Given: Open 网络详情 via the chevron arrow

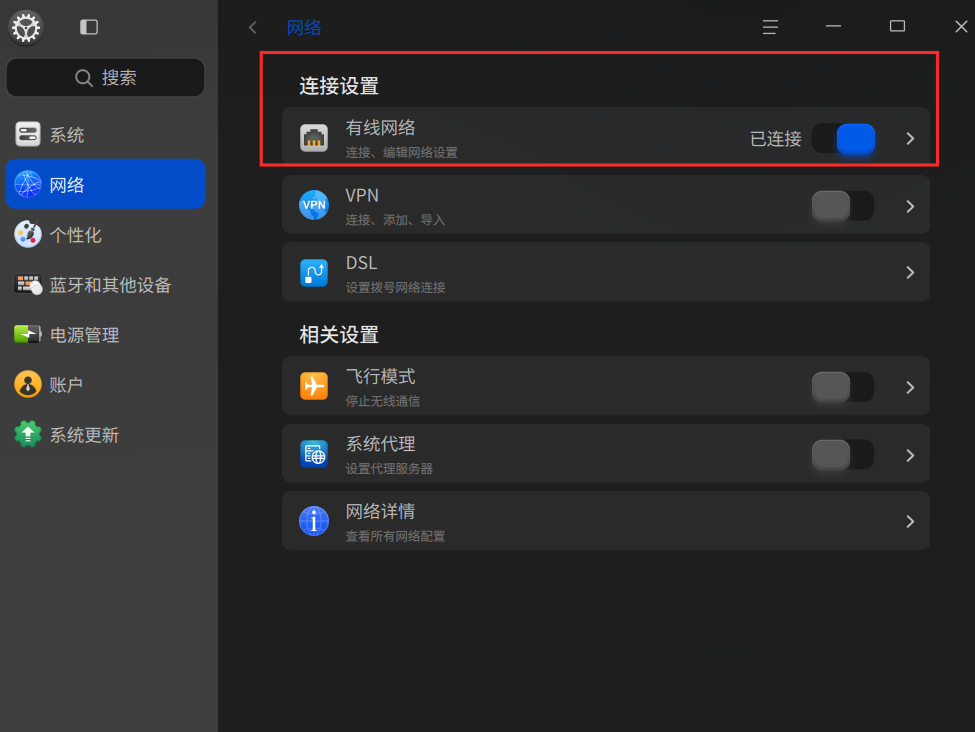Looking at the screenshot, I should (x=910, y=521).
